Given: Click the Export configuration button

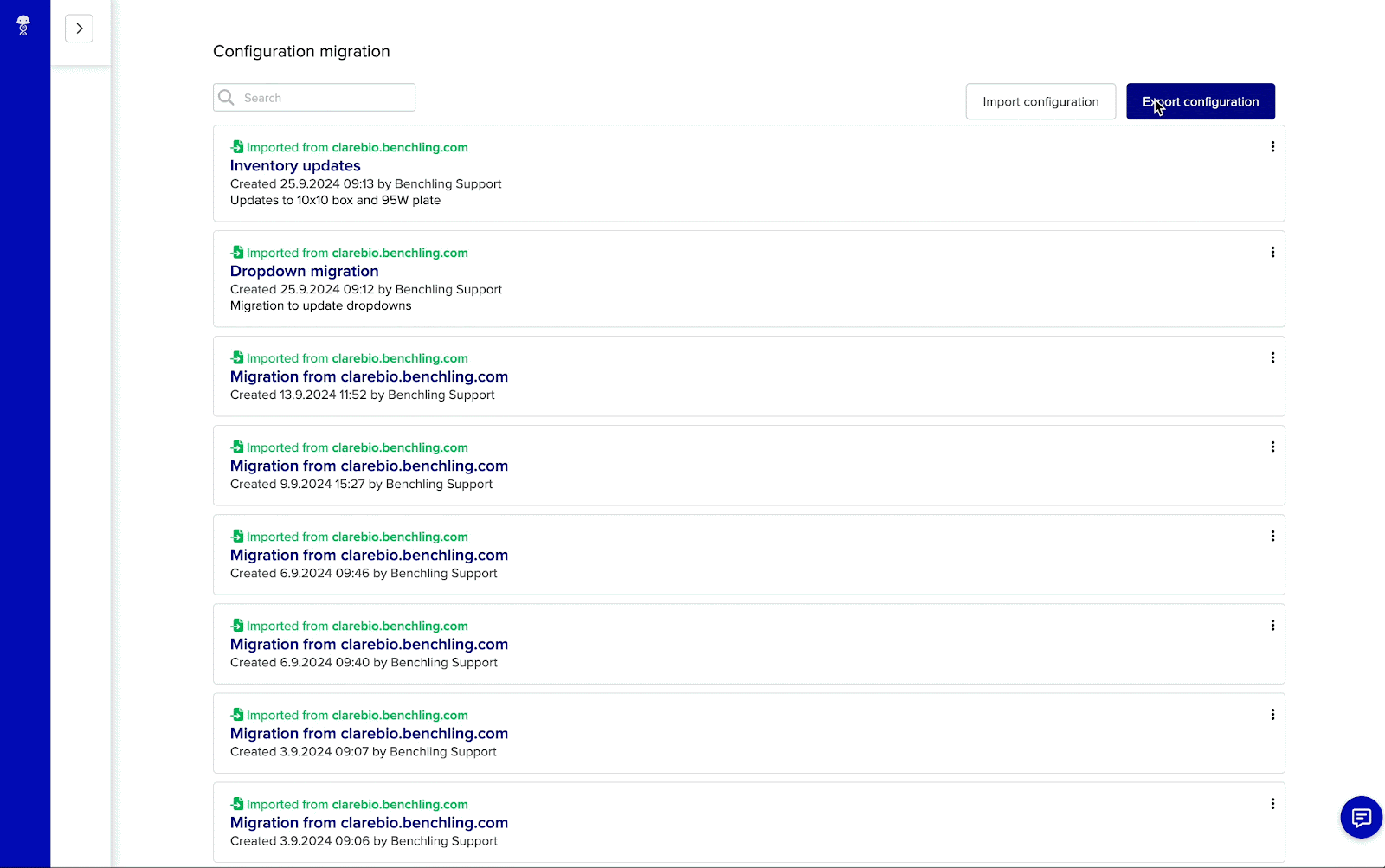Looking at the screenshot, I should click(x=1201, y=101).
